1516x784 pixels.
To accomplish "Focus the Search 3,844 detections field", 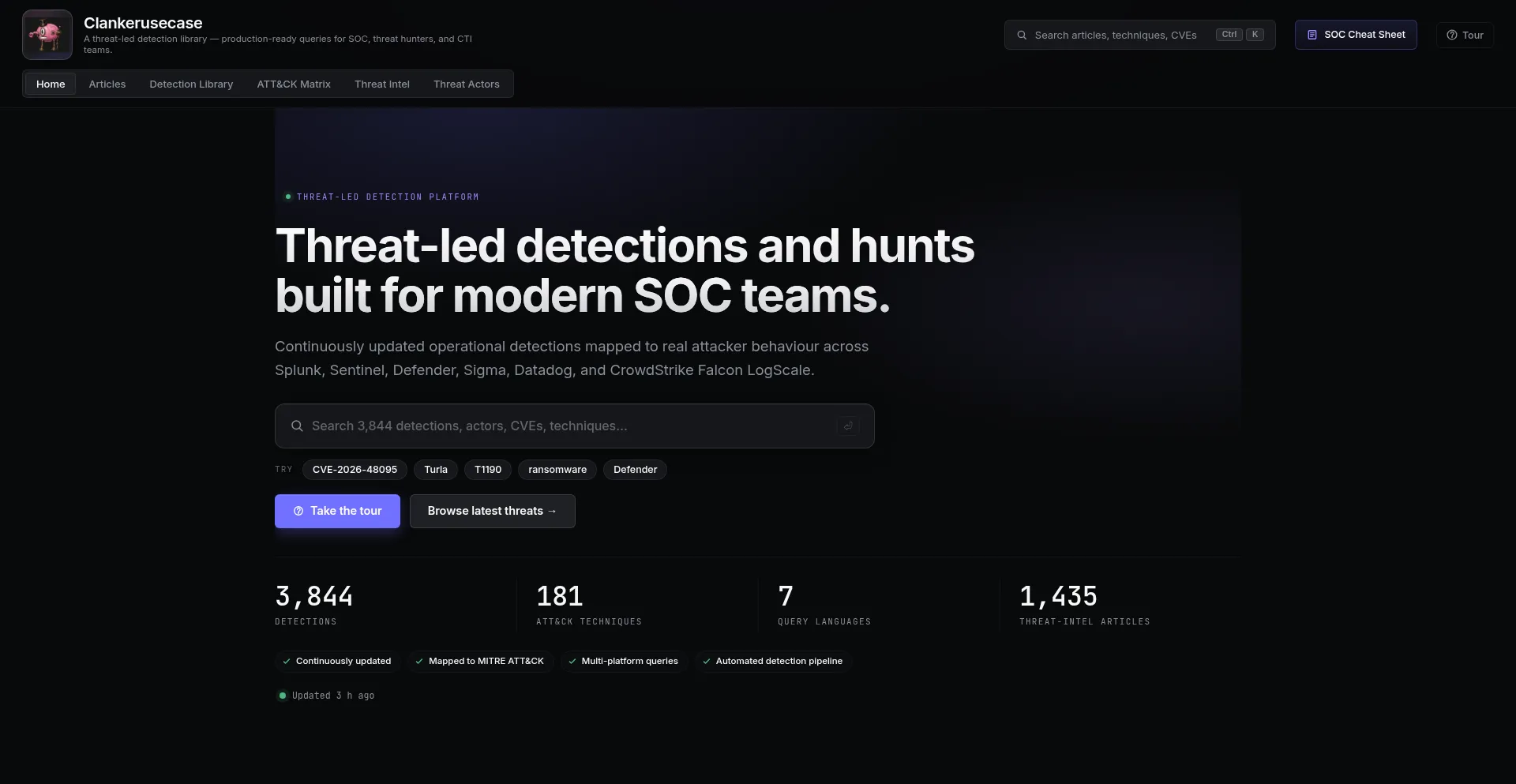I will point(575,426).
